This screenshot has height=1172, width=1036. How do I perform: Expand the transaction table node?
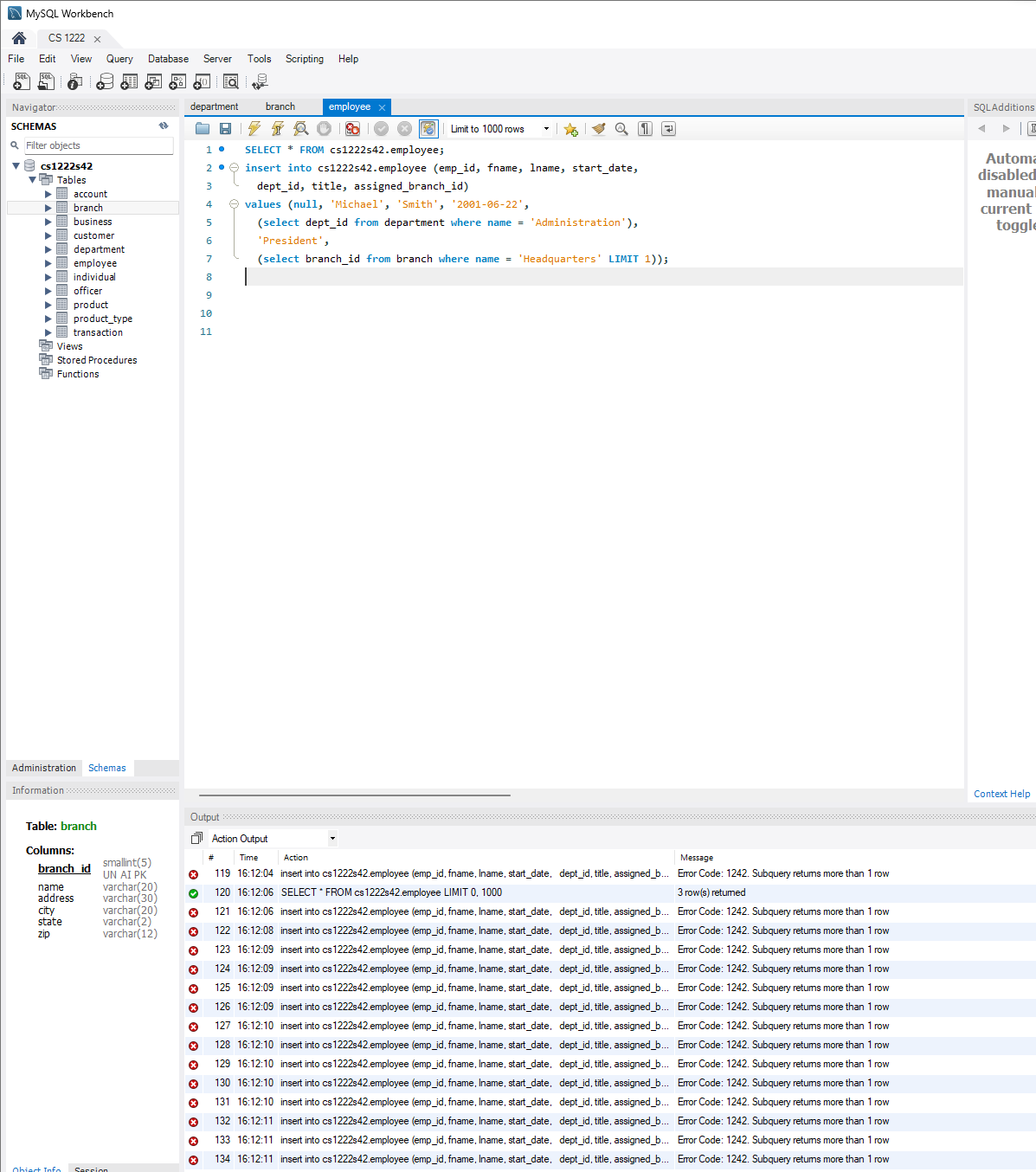pos(48,332)
